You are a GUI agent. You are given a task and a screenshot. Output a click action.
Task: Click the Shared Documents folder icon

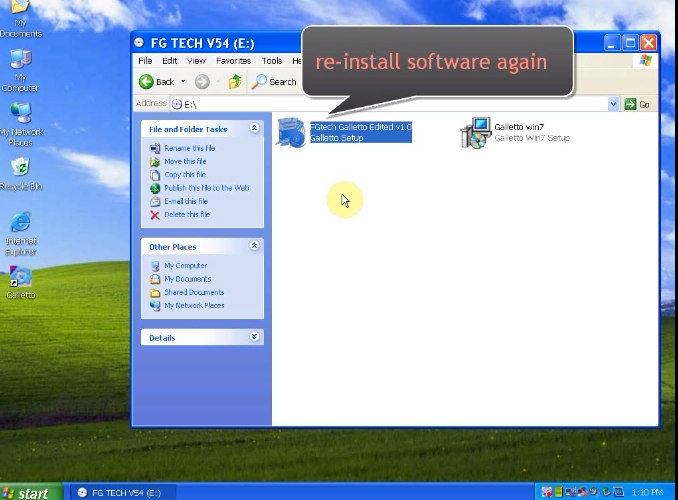click(155, 293)
